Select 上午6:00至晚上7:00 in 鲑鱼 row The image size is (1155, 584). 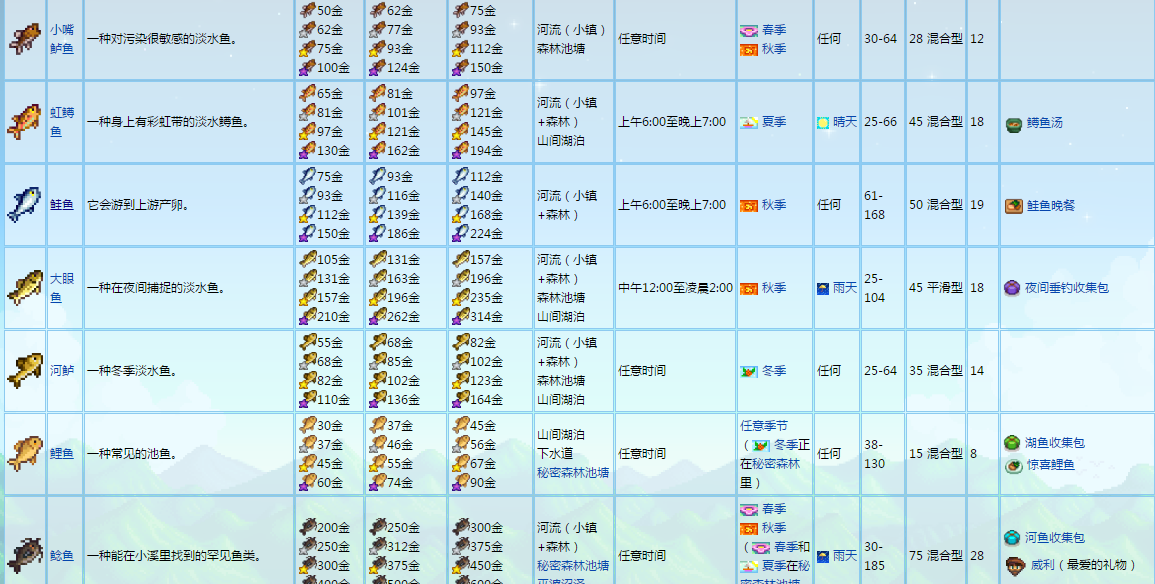coord(672,205)
